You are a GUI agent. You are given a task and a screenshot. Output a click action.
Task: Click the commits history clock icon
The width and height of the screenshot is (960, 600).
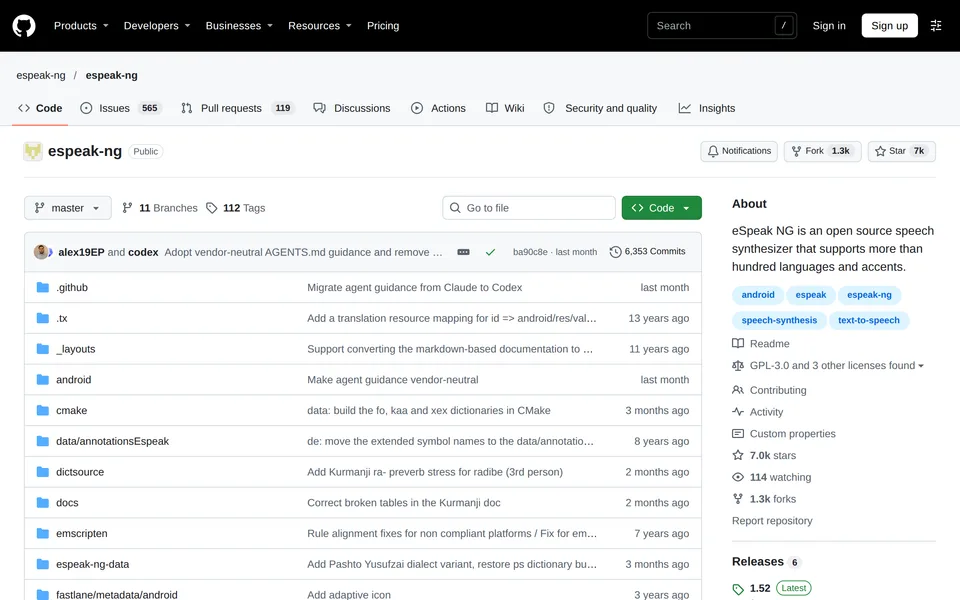pos(615,252)
